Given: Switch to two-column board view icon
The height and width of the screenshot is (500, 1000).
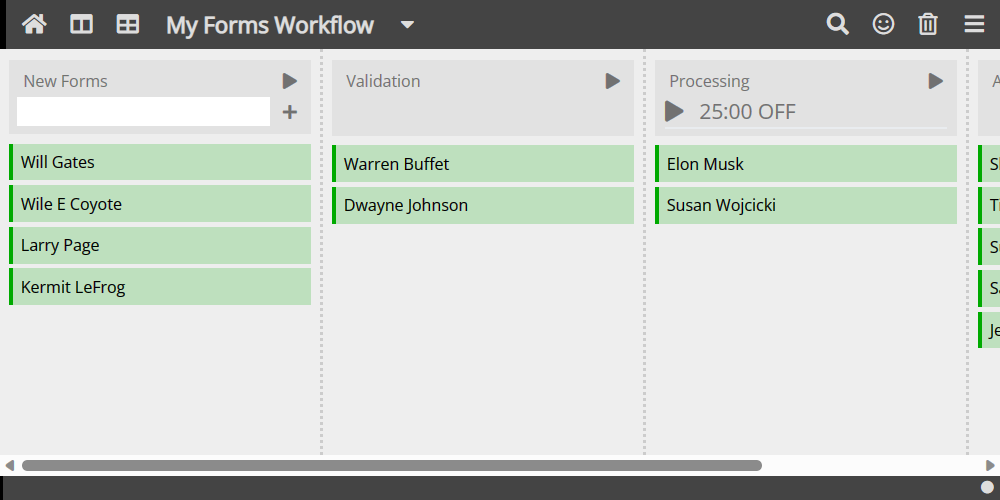Looking at the screenshot, I should pyautogui.click(x=82, y=24).
